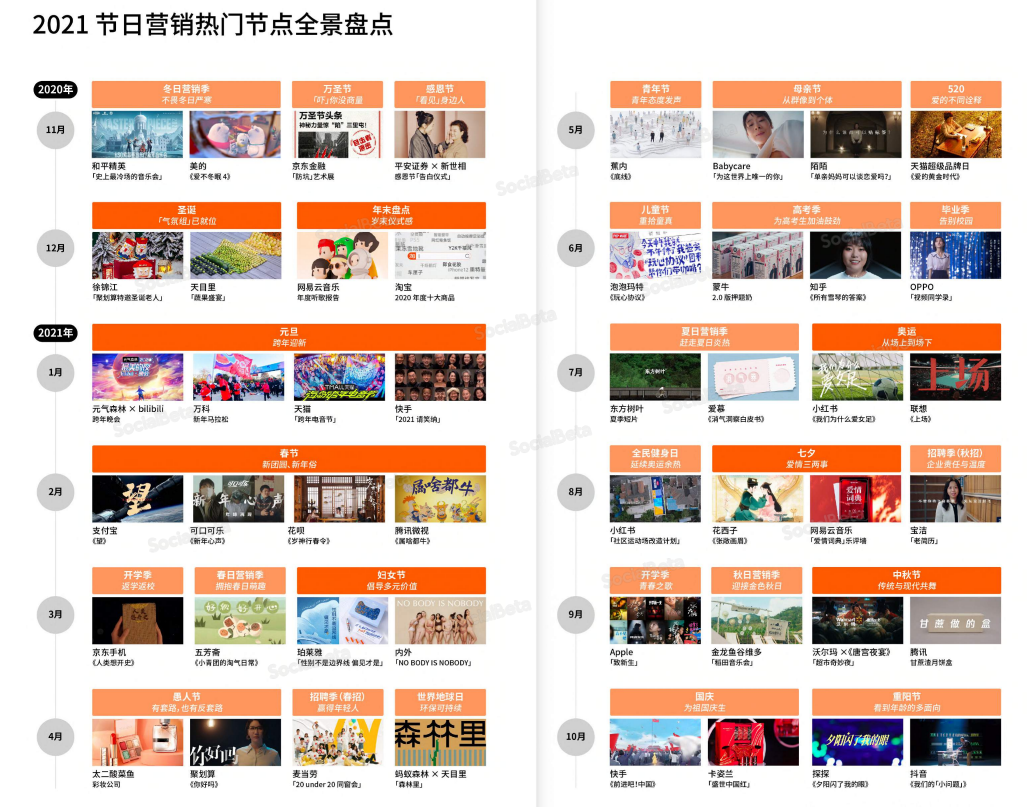Click the 抖音 caption text

[918, 774]
